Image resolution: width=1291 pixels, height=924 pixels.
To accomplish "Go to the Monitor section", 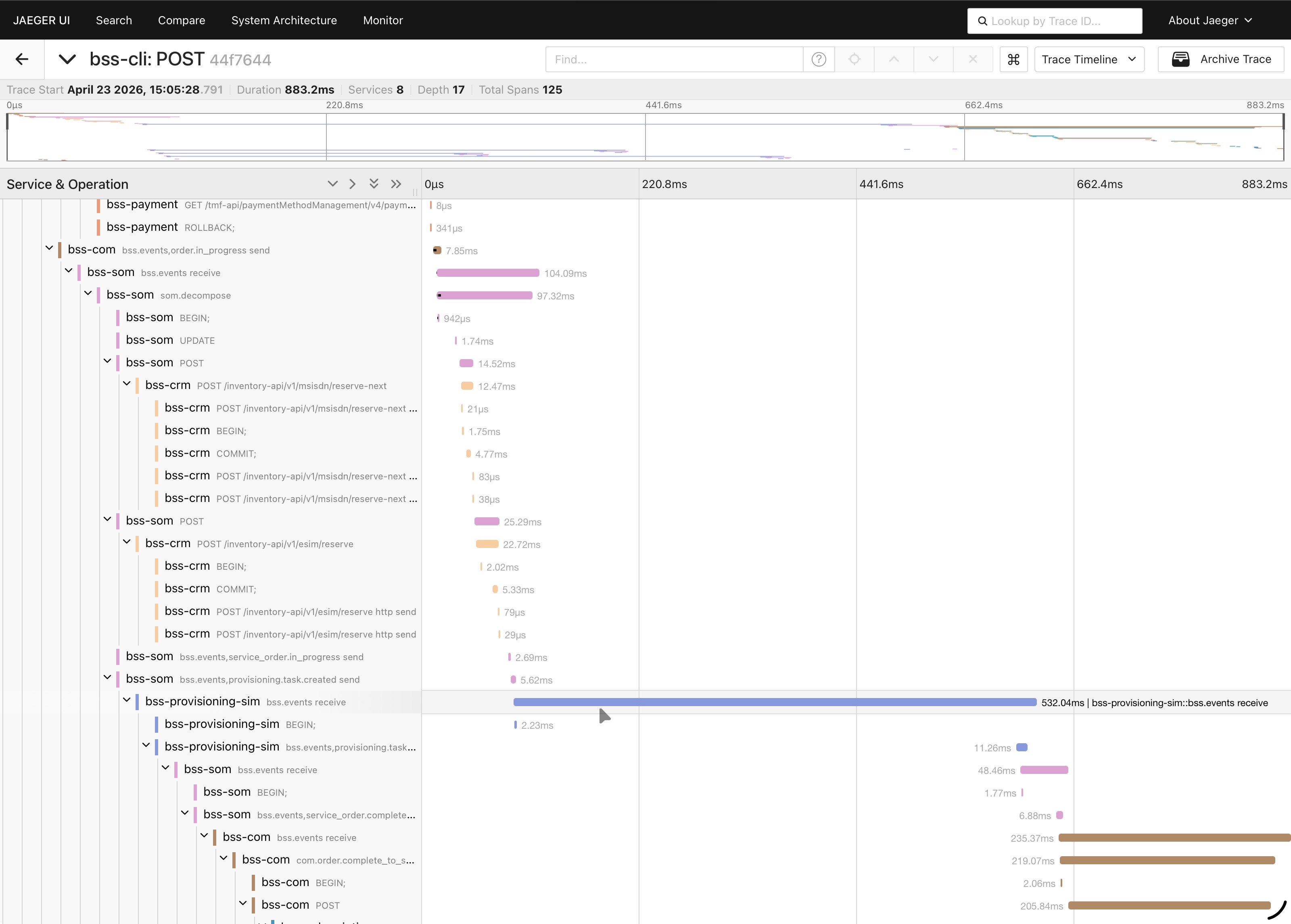I will click(x=382, y=21).
